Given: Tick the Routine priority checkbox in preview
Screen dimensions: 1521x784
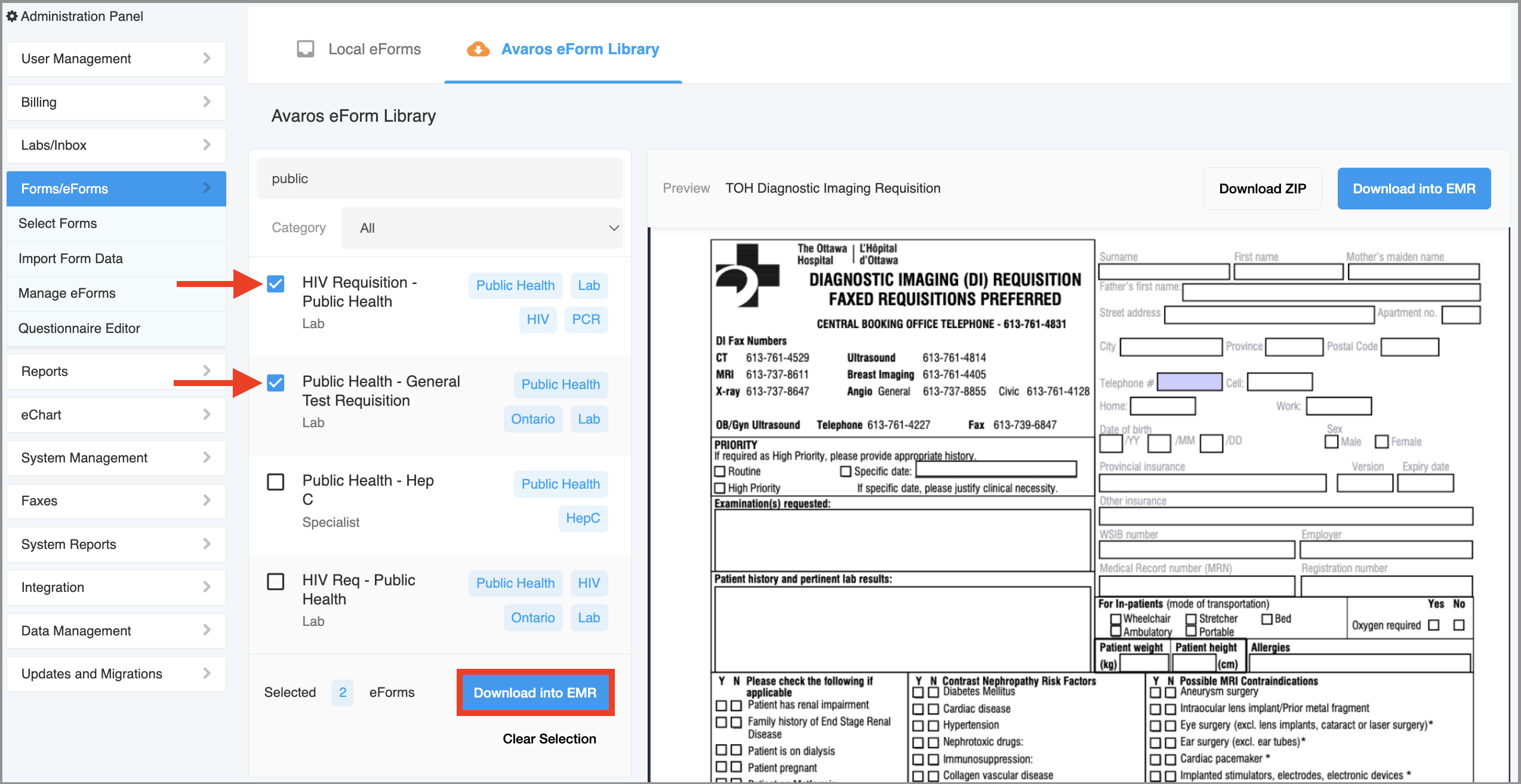Looking at the screenshot, I should pos(720,471).
